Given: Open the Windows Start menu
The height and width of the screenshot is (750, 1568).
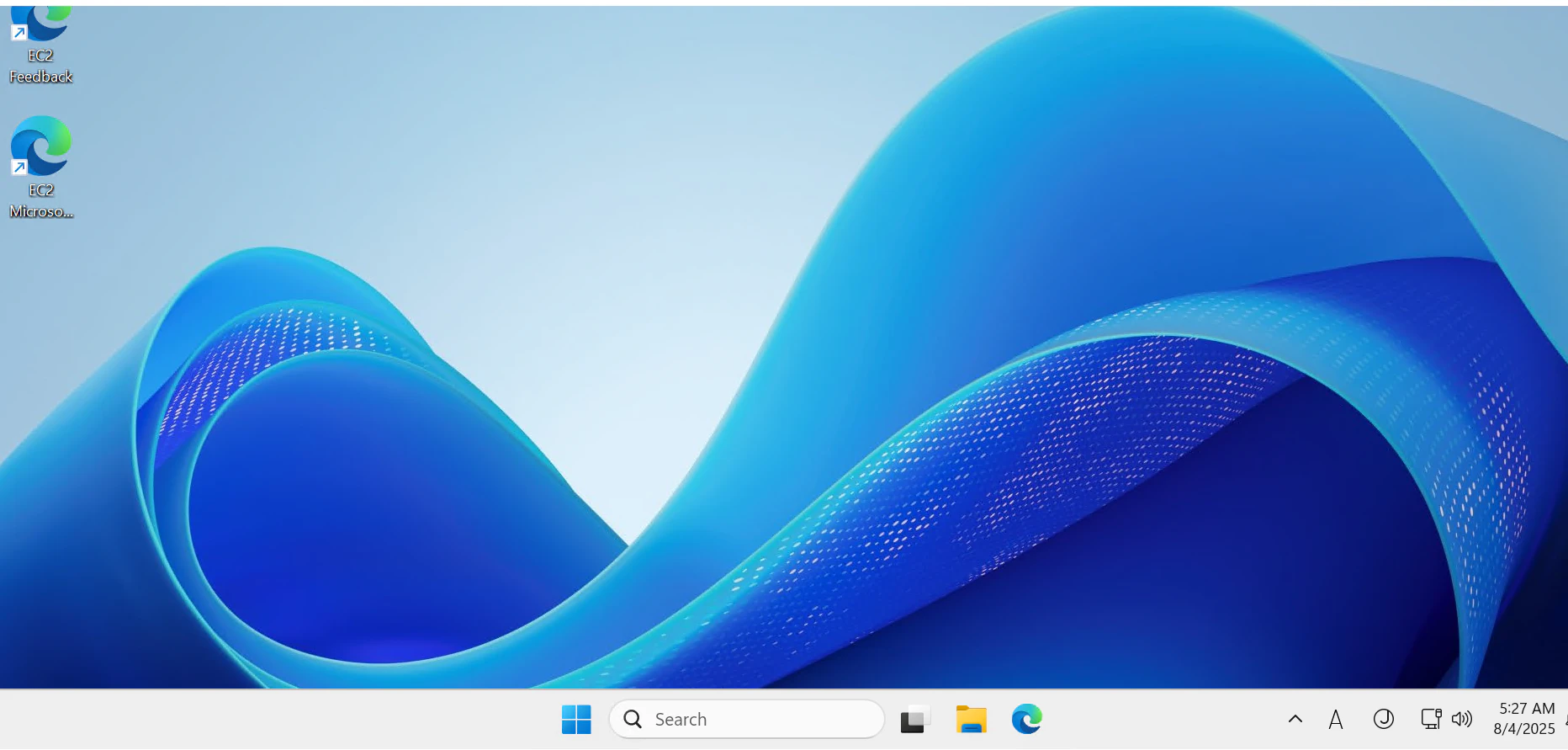Looking at the screenshot, I should pos(576,720).
